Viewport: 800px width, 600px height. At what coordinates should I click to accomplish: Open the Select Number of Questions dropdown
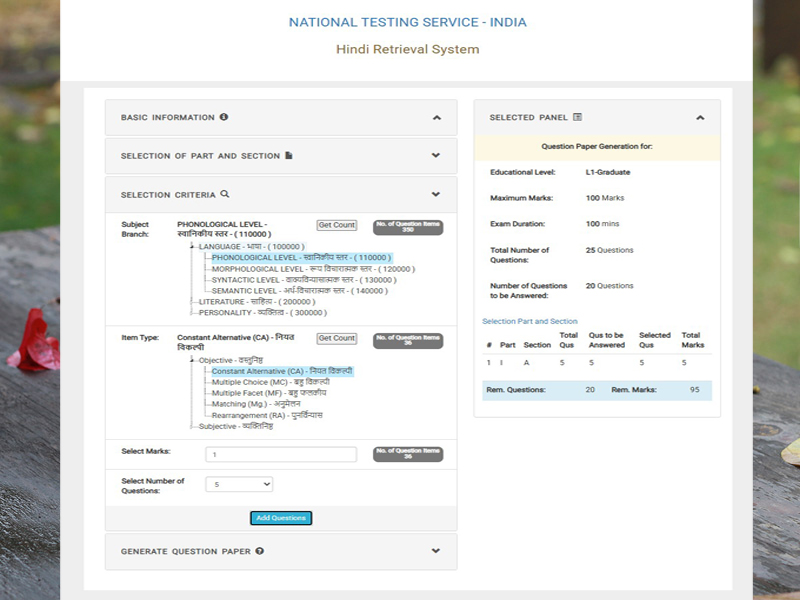pyautogui.click(x=239, y=484)
